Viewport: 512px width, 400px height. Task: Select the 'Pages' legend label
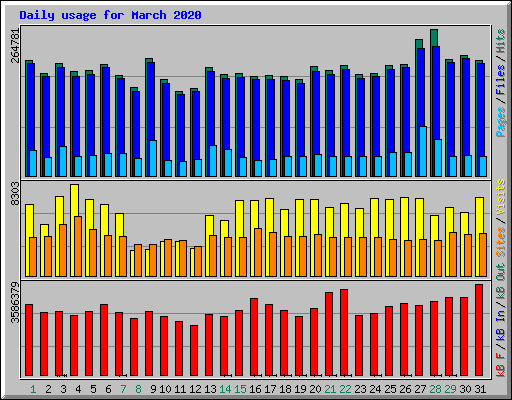point(501,122)
